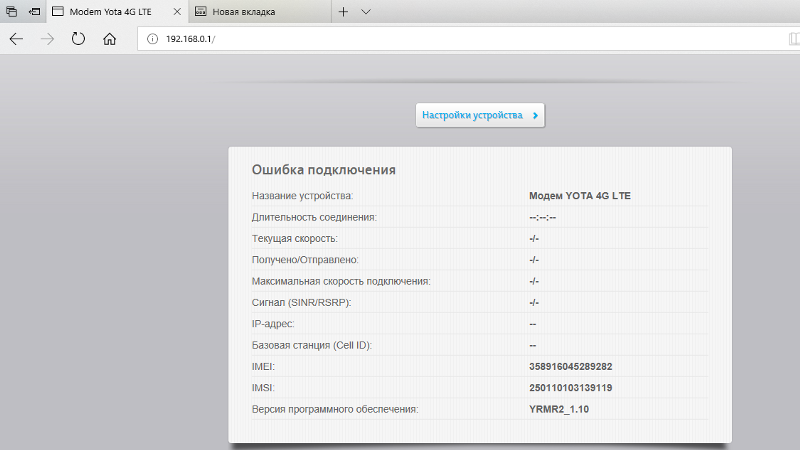The width and height of the screenshot is (800, 450).
Task: Set these tabs aside icon
Action: click(34, 11)
